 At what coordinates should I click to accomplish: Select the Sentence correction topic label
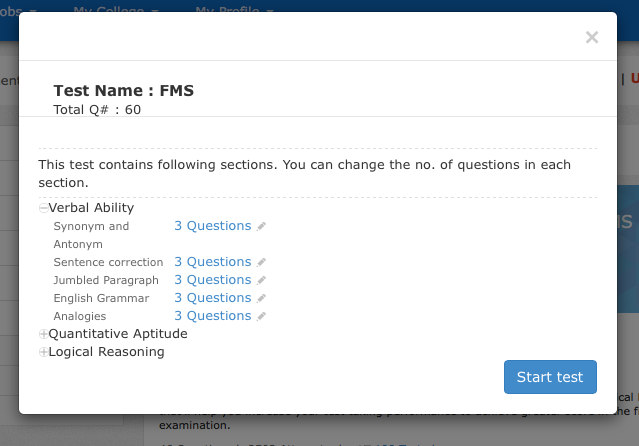[x=104, y=262]
